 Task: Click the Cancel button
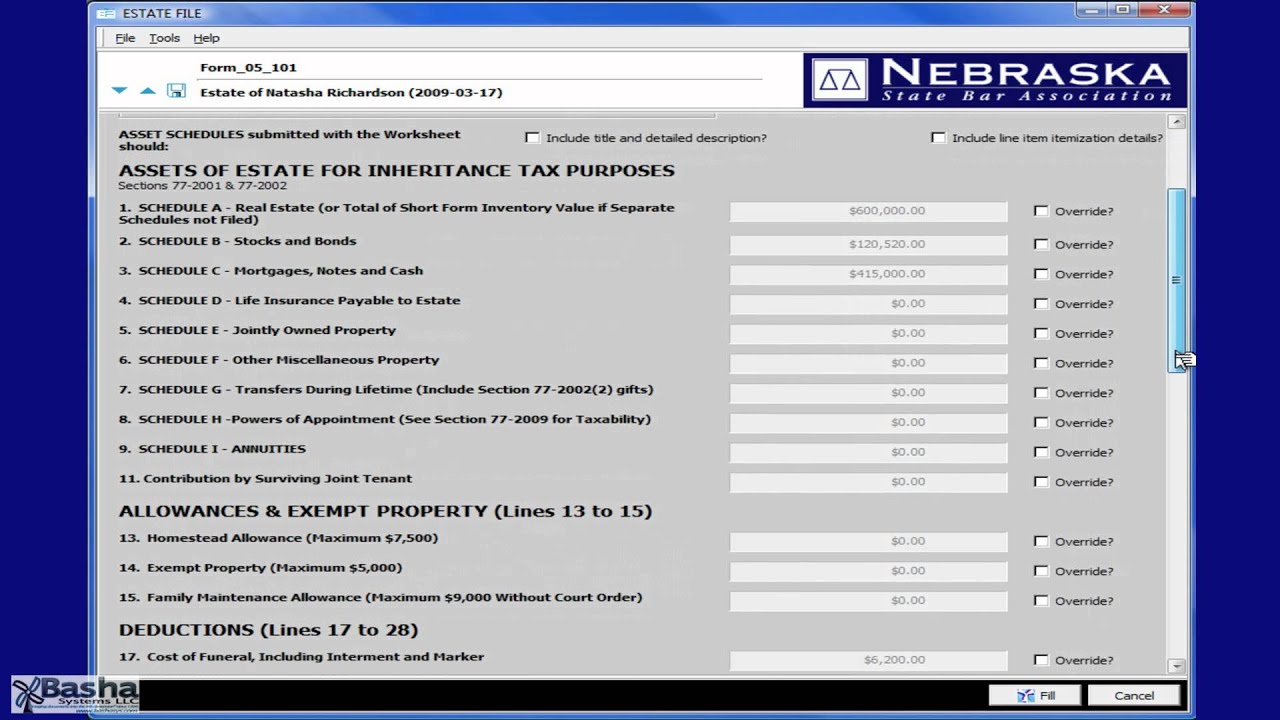point(1134,695)
